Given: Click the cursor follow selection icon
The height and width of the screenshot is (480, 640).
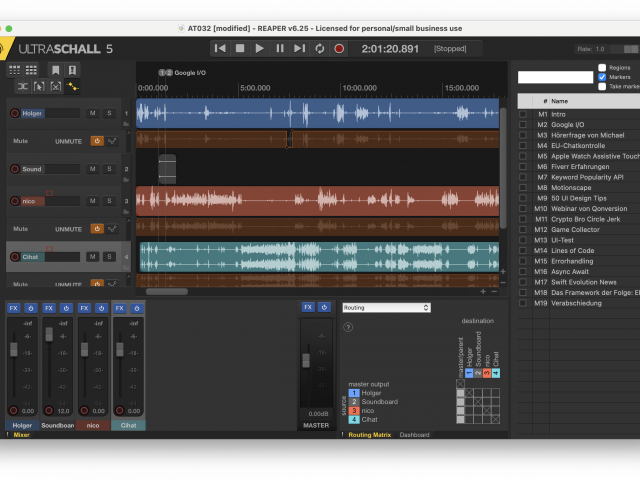Looking at the screenshot, I should pyautogui.click(x=39, y=87).
